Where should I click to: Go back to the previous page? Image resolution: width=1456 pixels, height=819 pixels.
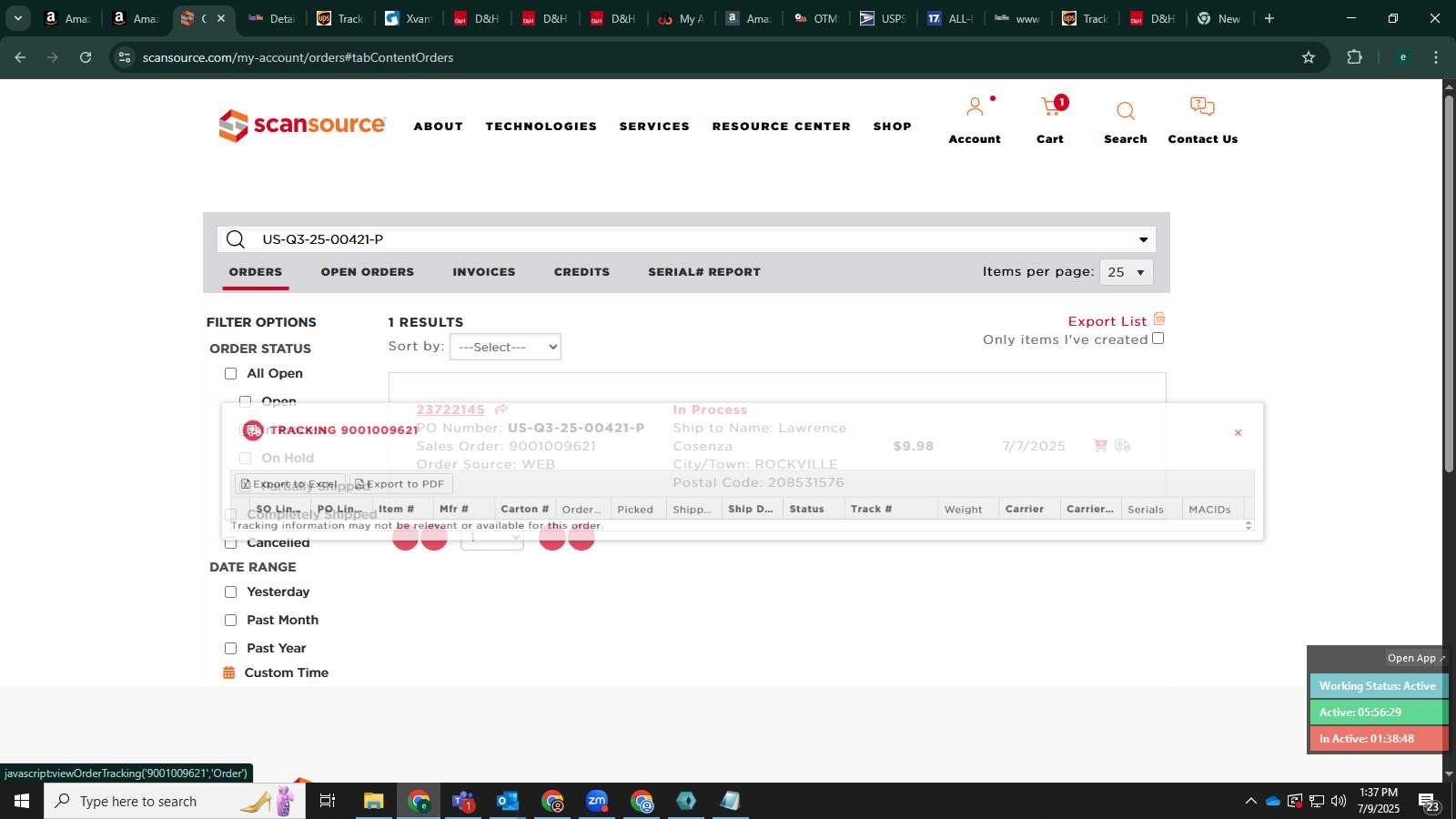point(20,57)
